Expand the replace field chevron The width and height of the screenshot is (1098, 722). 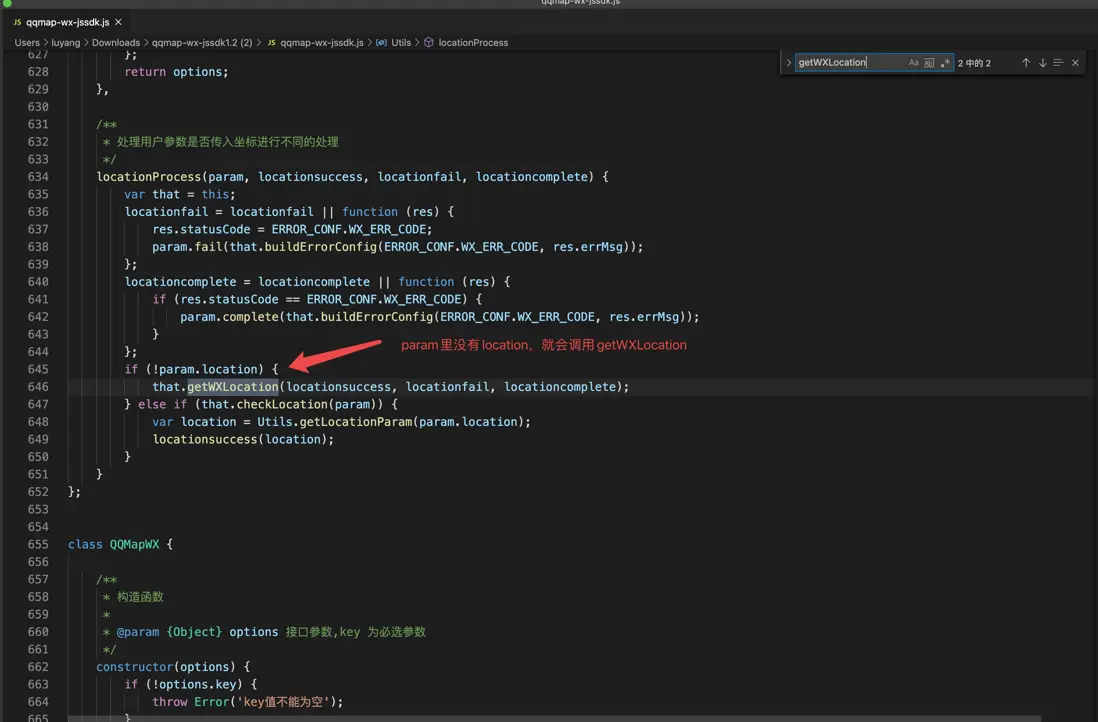(x=788, y=63)
